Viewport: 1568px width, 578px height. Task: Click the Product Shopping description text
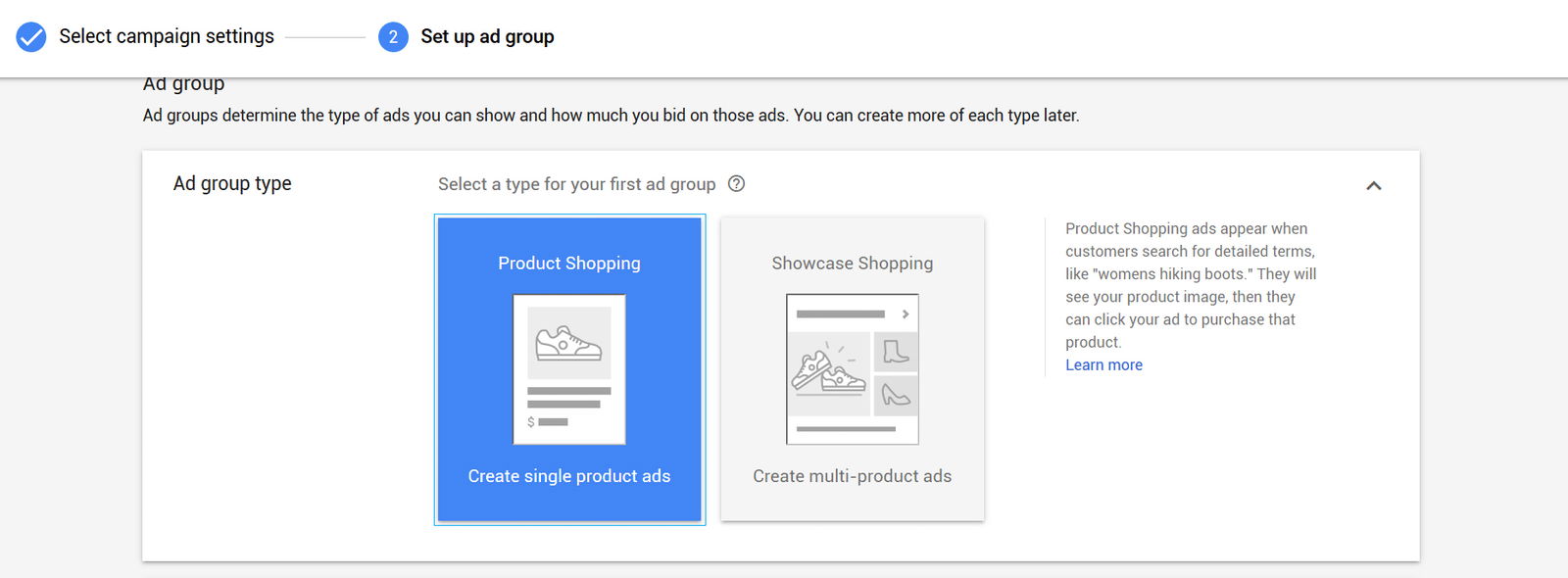click(x=1191, y=285)
